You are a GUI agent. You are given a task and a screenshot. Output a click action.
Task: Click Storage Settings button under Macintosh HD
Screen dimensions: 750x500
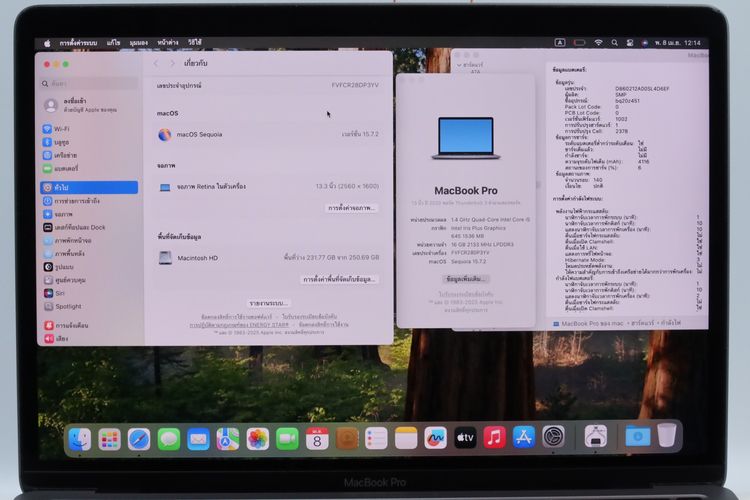pyautogui.click(x=340, y=279)
